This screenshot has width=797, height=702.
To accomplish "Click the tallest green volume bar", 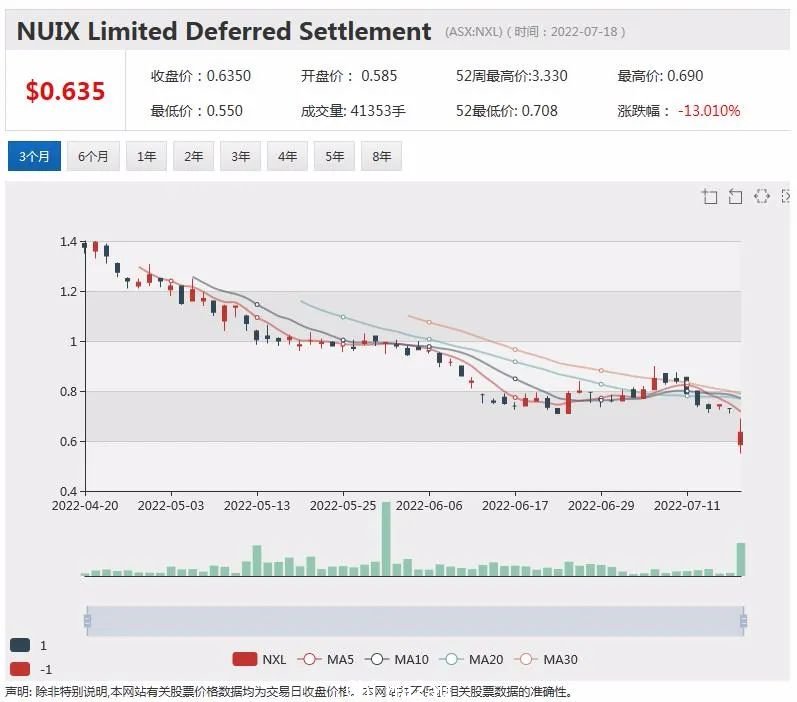I will coord(386,539).
